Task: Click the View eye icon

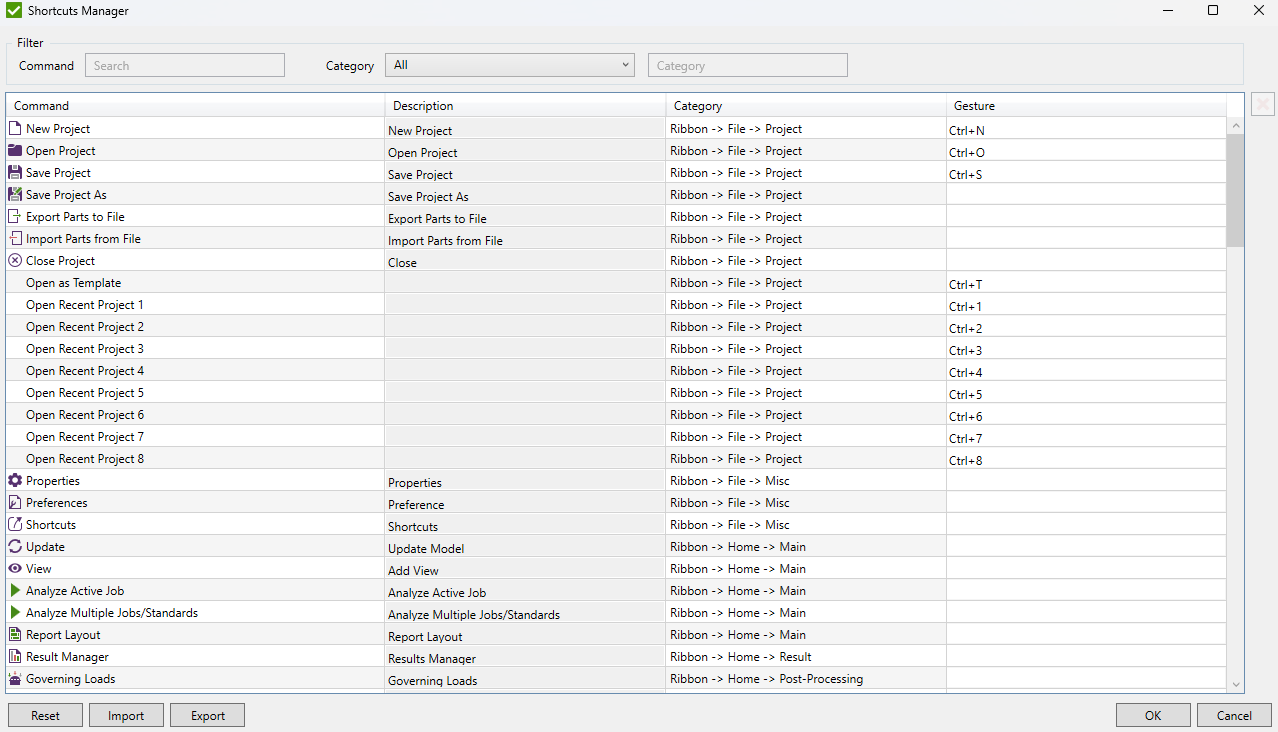Action: tap(15, 568)
